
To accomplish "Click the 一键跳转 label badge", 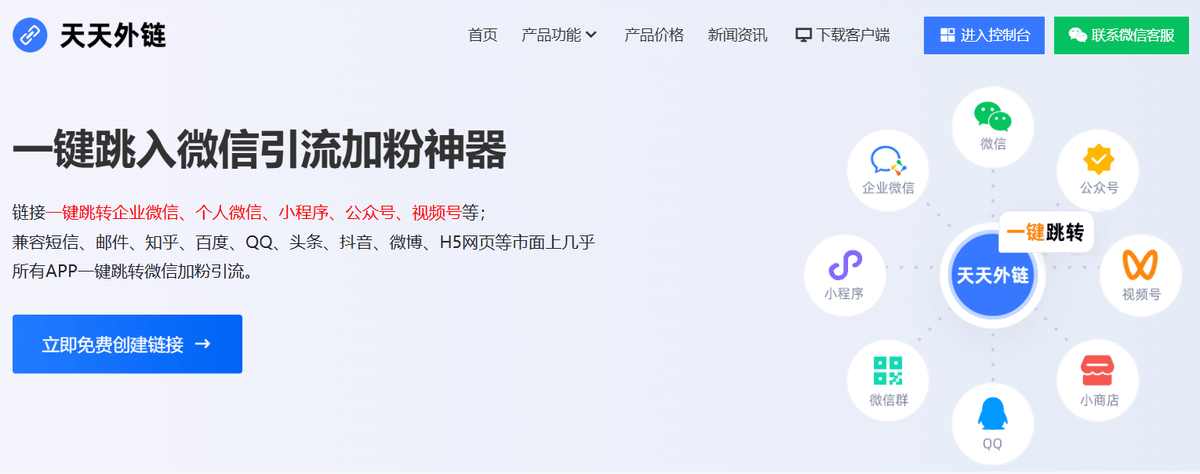I will tap(1046, 232).
